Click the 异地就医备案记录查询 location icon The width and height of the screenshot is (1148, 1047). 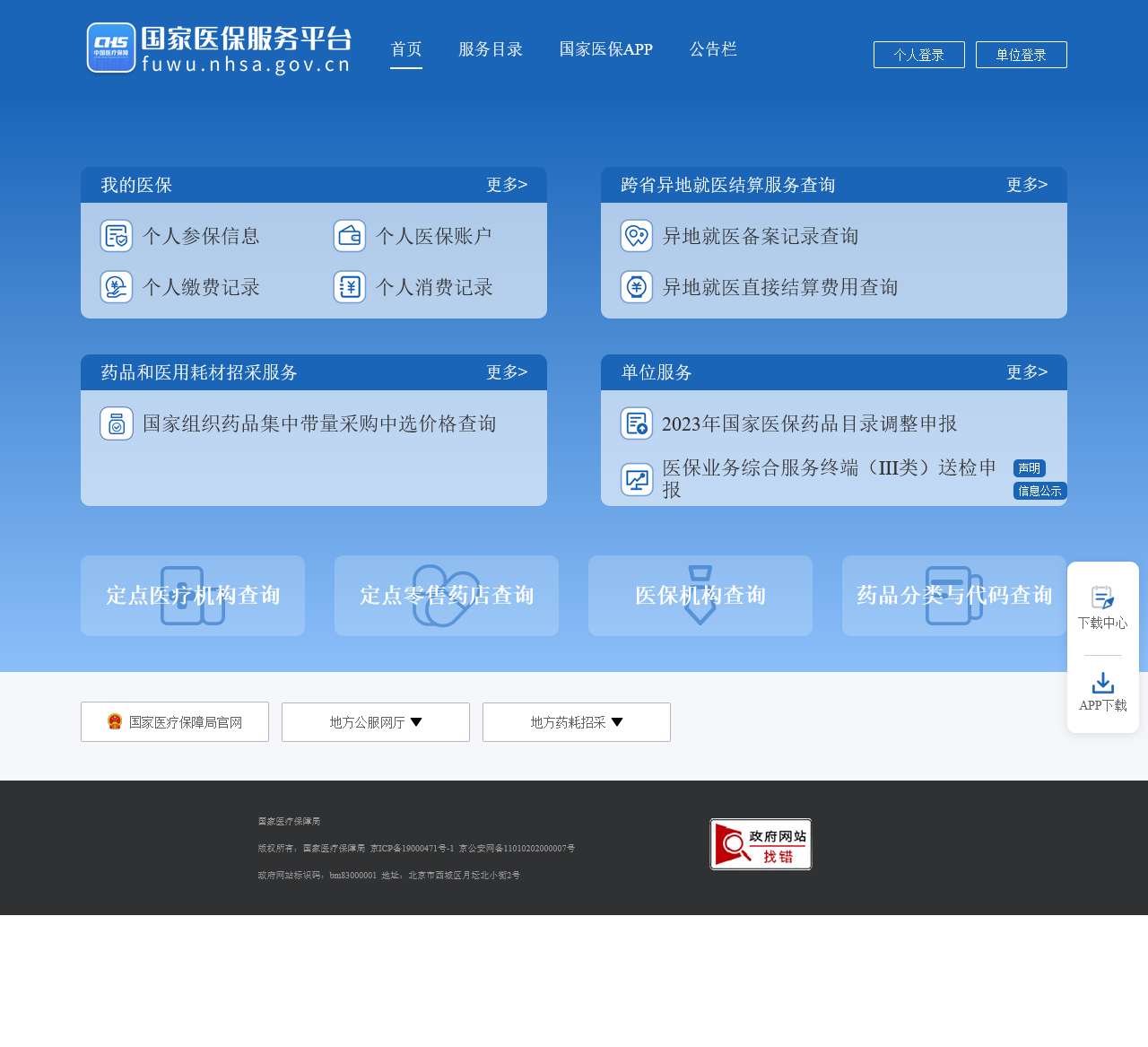637,236
